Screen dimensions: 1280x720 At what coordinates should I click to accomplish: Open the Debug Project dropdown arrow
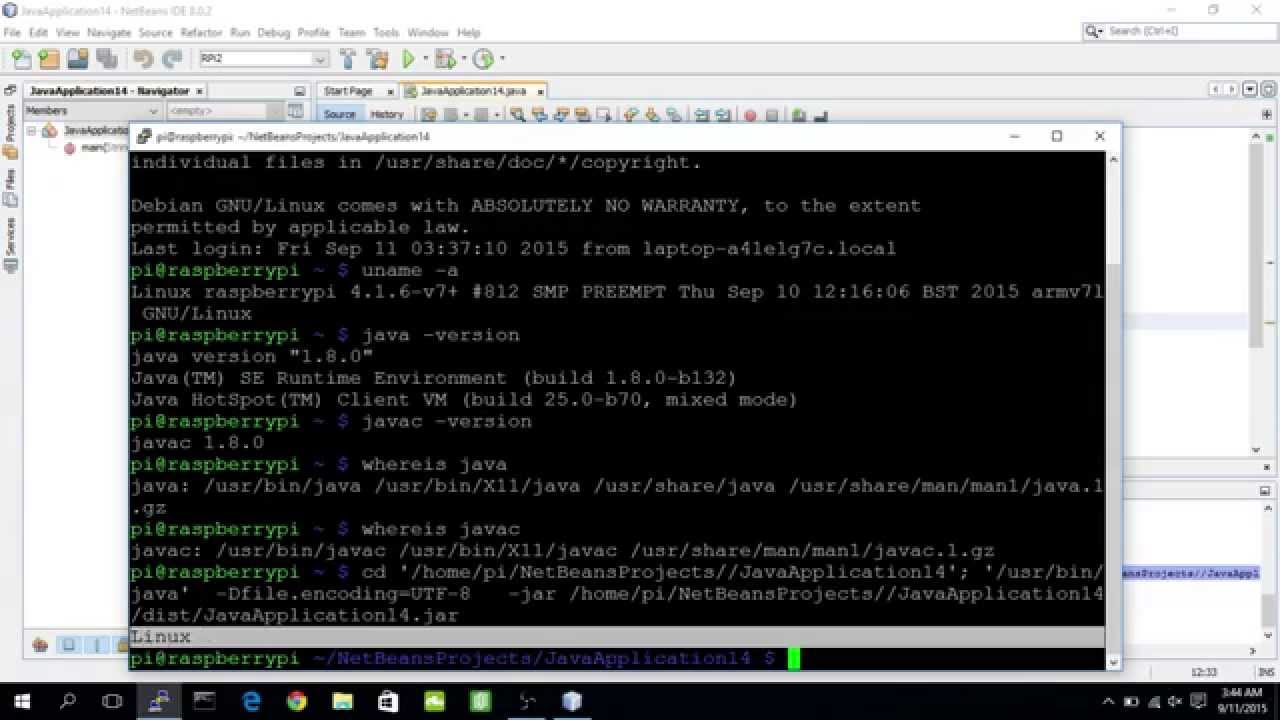point(464,59)
